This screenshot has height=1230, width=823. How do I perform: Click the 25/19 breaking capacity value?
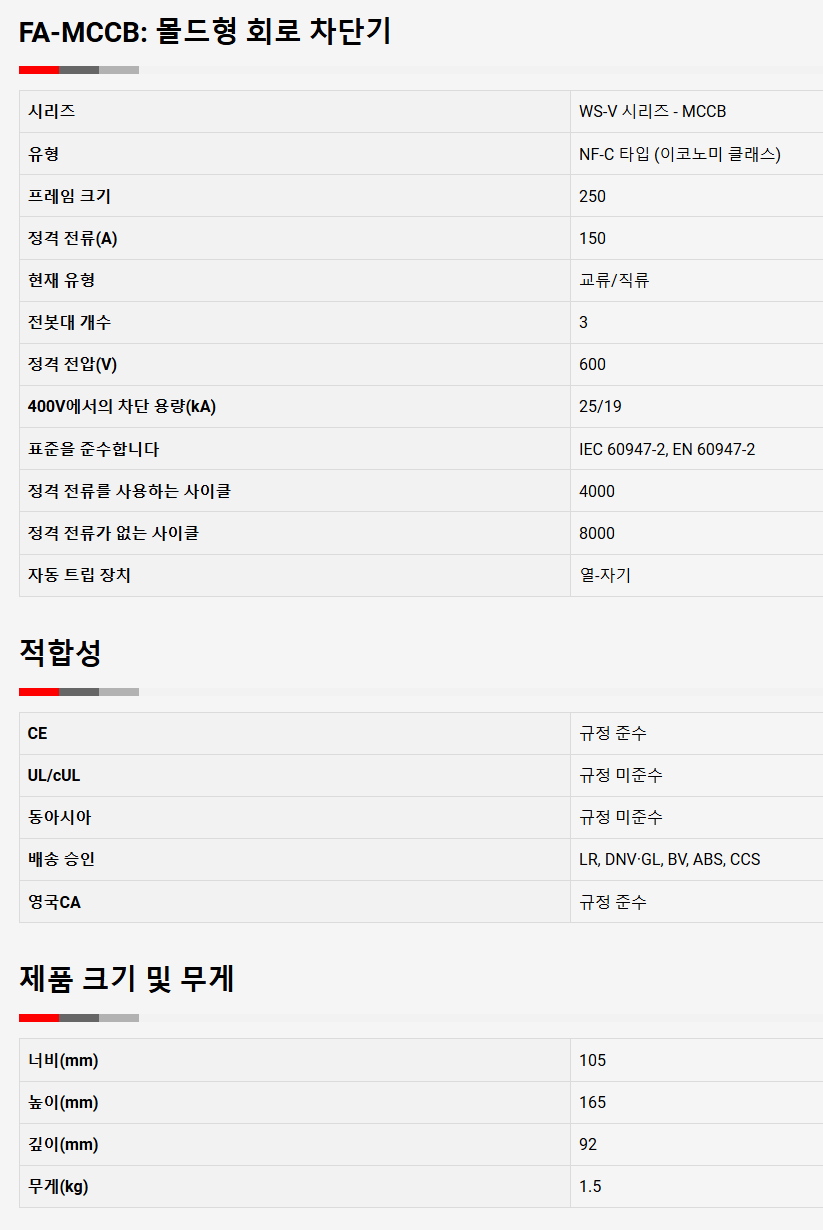600,406
